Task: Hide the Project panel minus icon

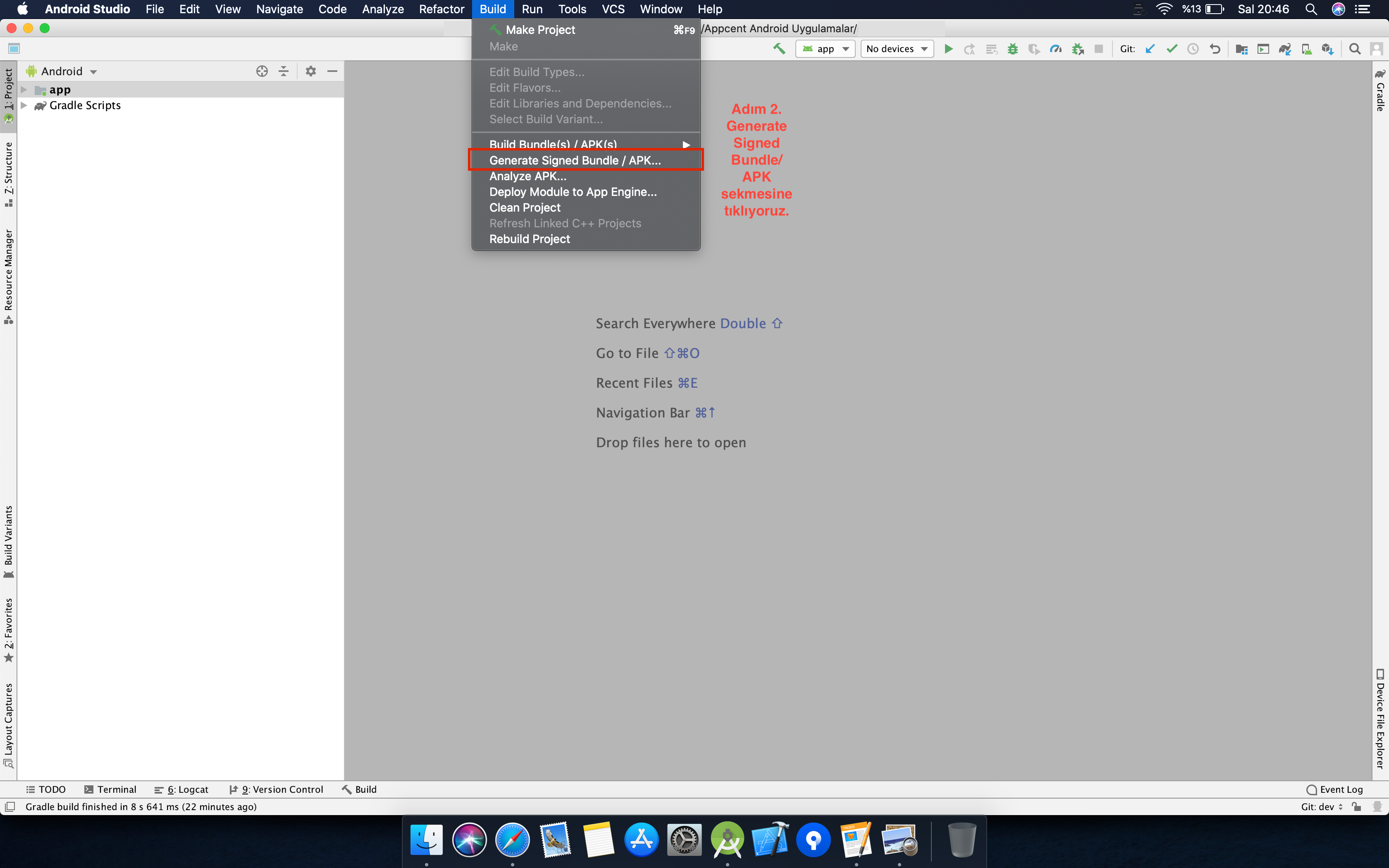Action: [332, 71]
